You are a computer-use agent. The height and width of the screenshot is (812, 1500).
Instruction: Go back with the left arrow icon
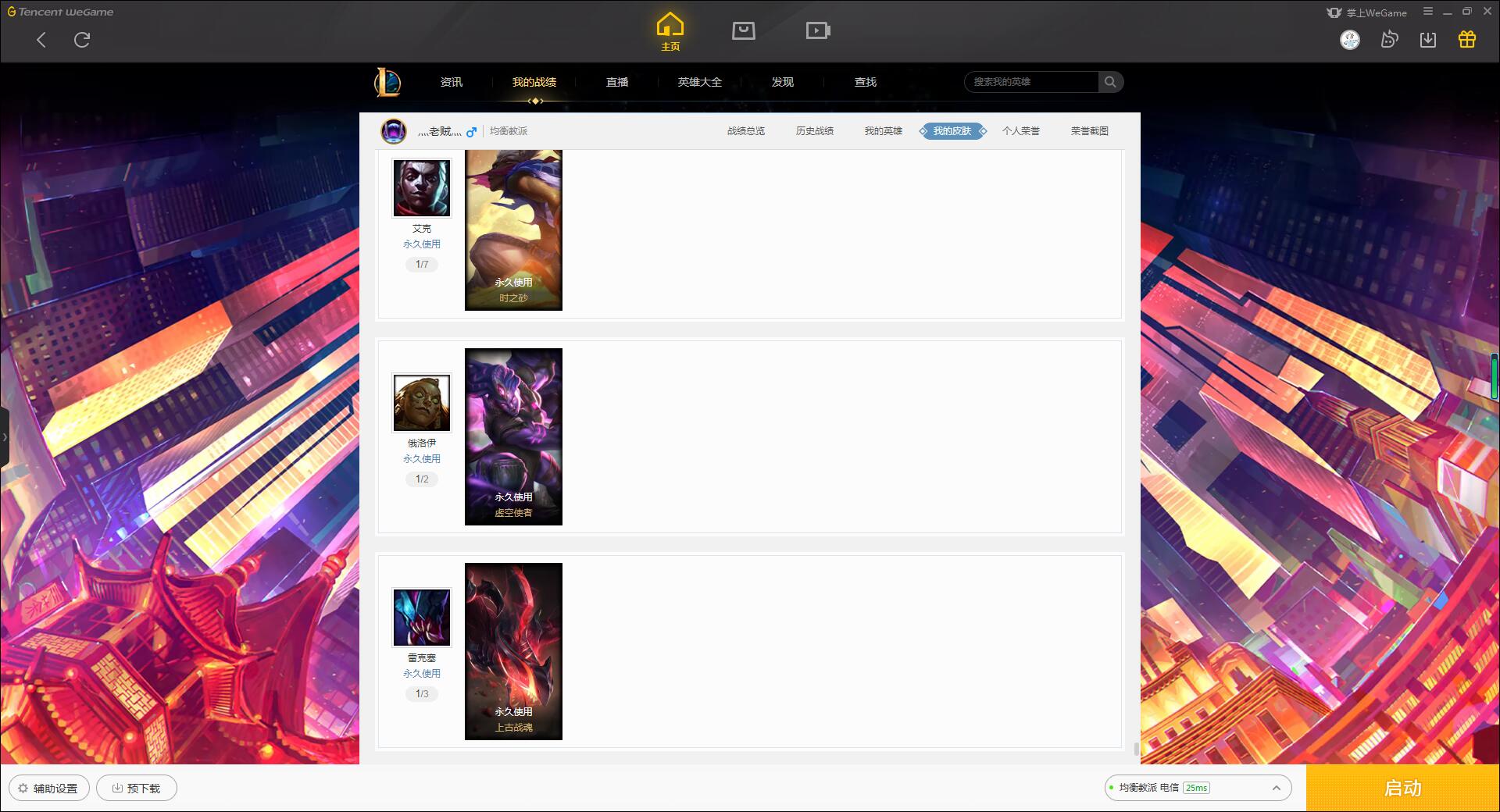[x=41, y=40]
